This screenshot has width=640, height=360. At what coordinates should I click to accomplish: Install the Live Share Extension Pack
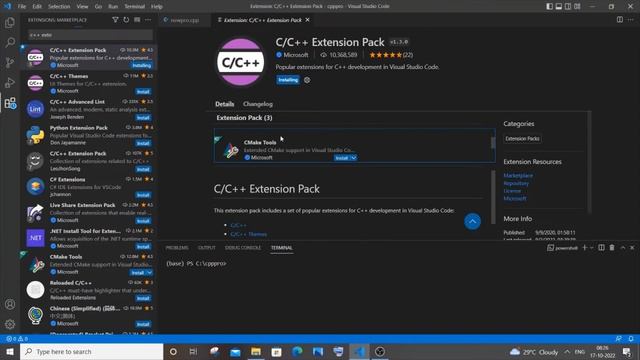coord(143,221)
